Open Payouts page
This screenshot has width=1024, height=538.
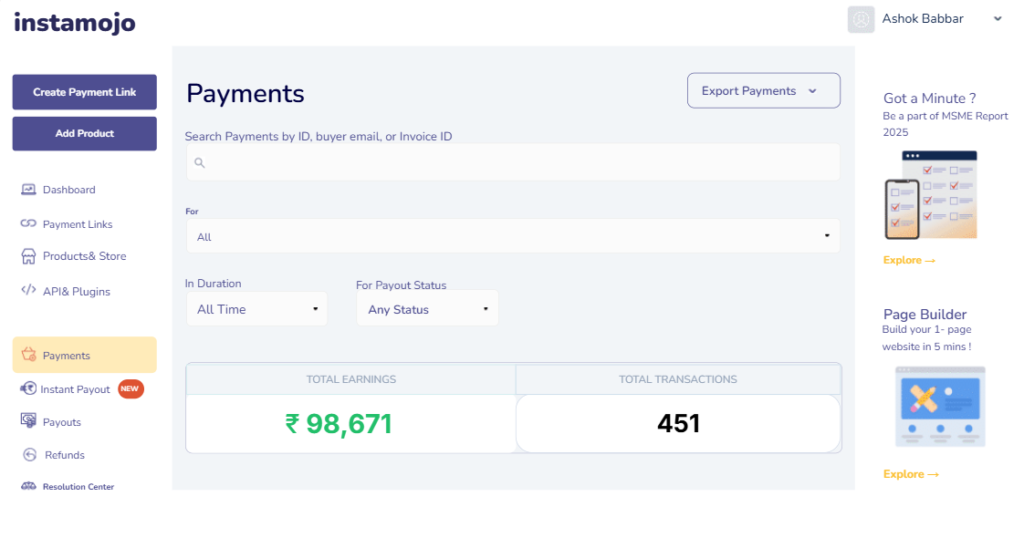61,422
